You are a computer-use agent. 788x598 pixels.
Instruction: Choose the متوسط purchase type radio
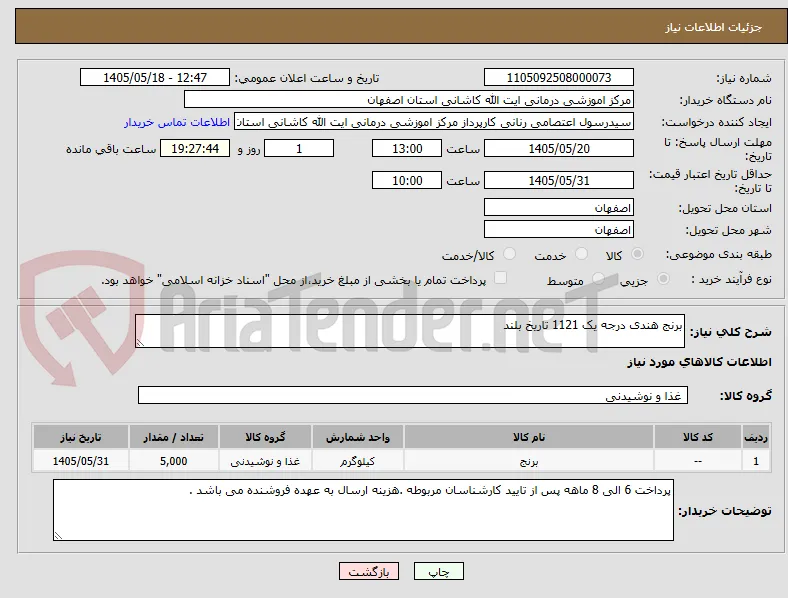click(x=598, y=279)
